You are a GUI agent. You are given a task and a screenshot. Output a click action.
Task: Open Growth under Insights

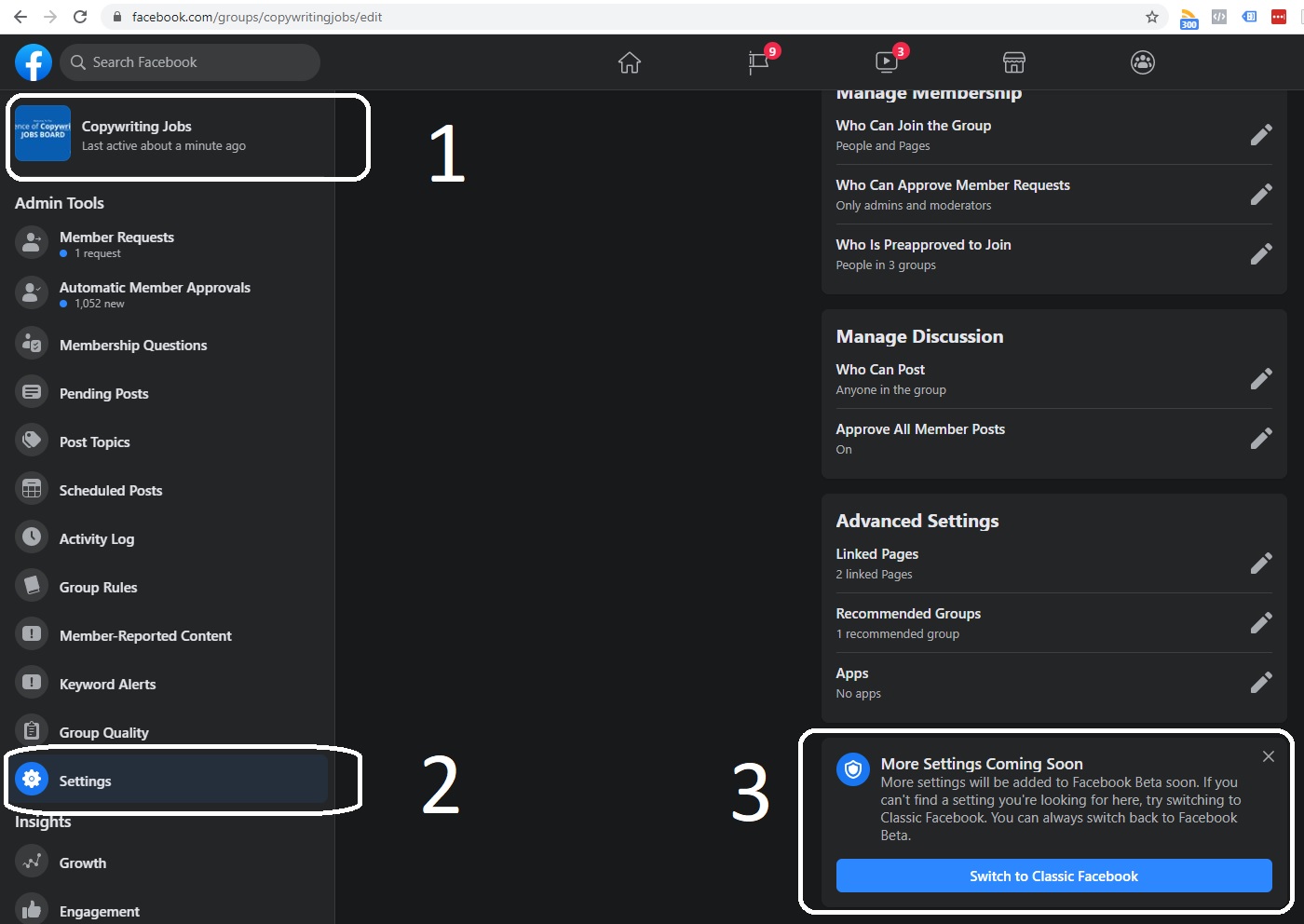[168, 863]
